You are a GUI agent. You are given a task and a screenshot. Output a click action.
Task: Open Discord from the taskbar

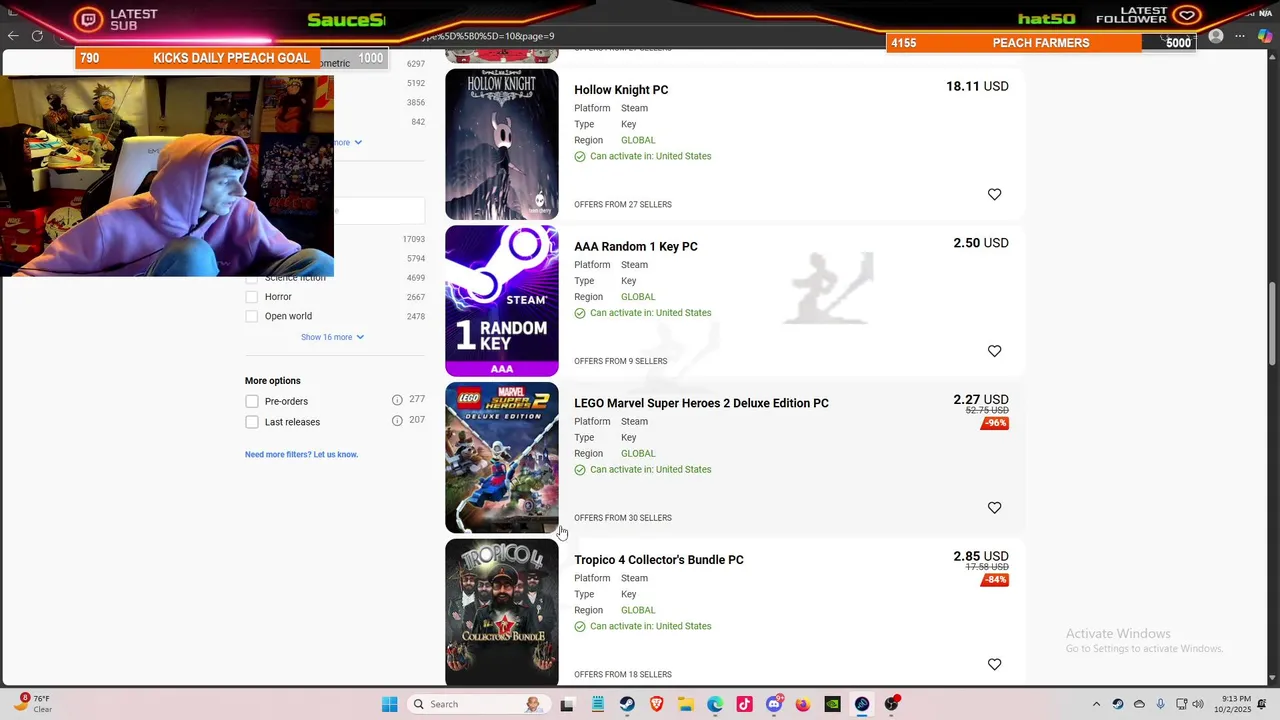[x=774, y=704]
